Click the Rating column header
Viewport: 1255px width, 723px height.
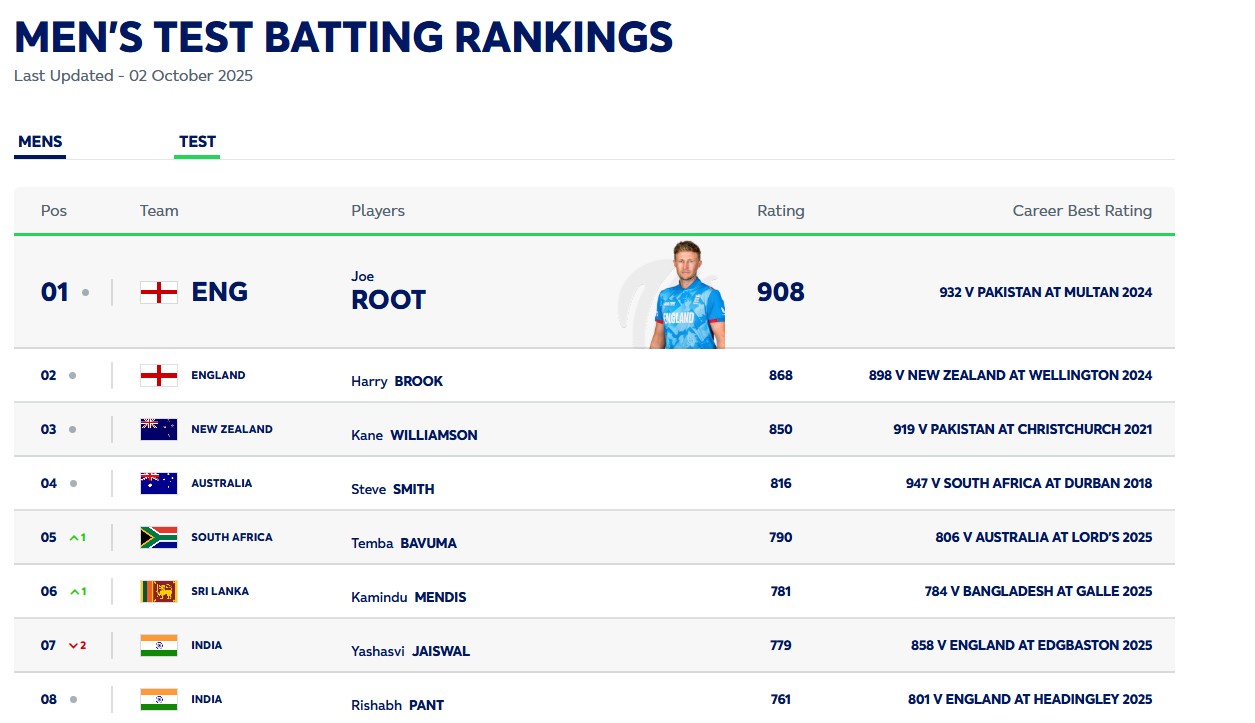780,211
